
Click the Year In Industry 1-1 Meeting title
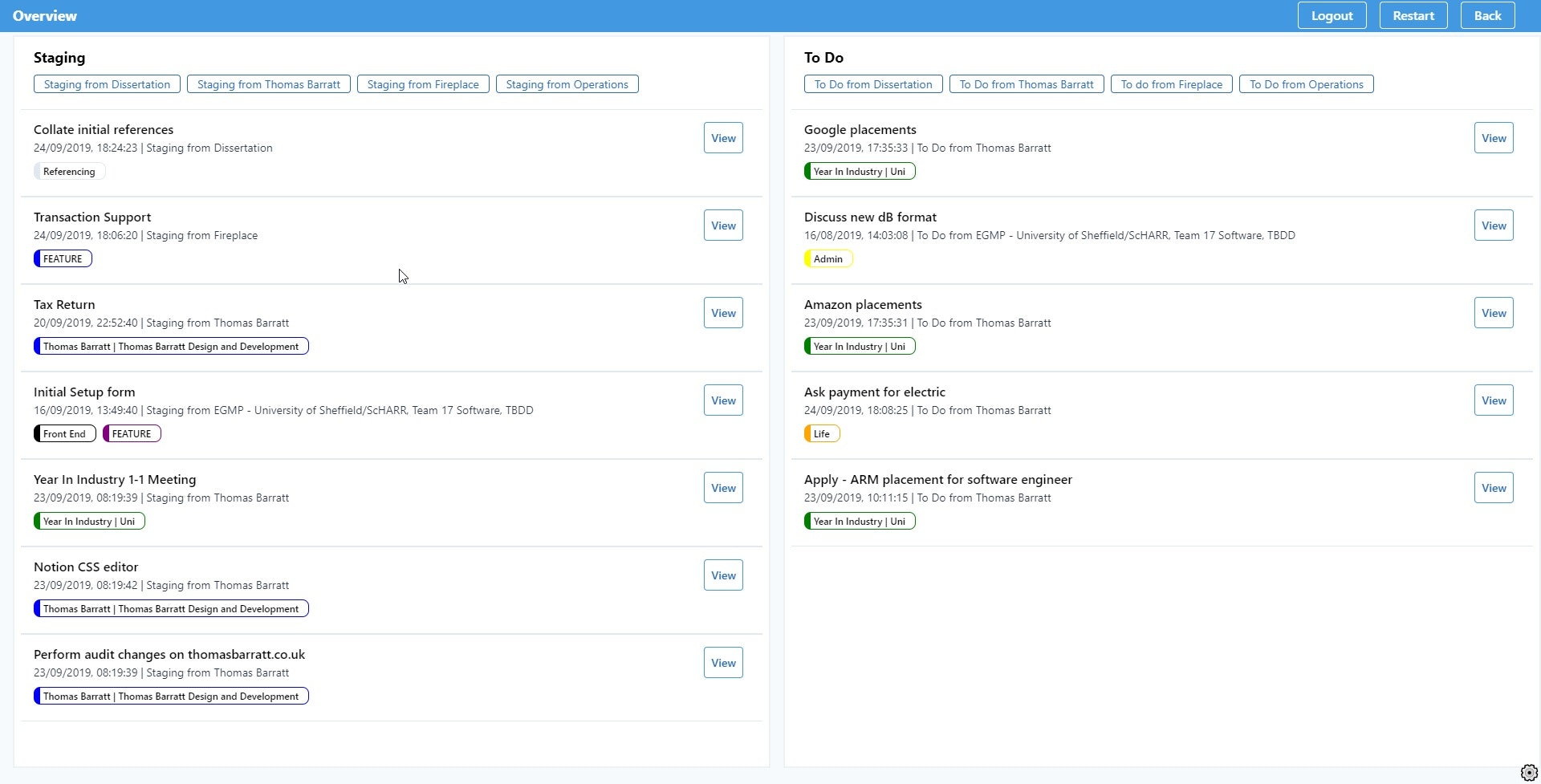coord(115,479)
